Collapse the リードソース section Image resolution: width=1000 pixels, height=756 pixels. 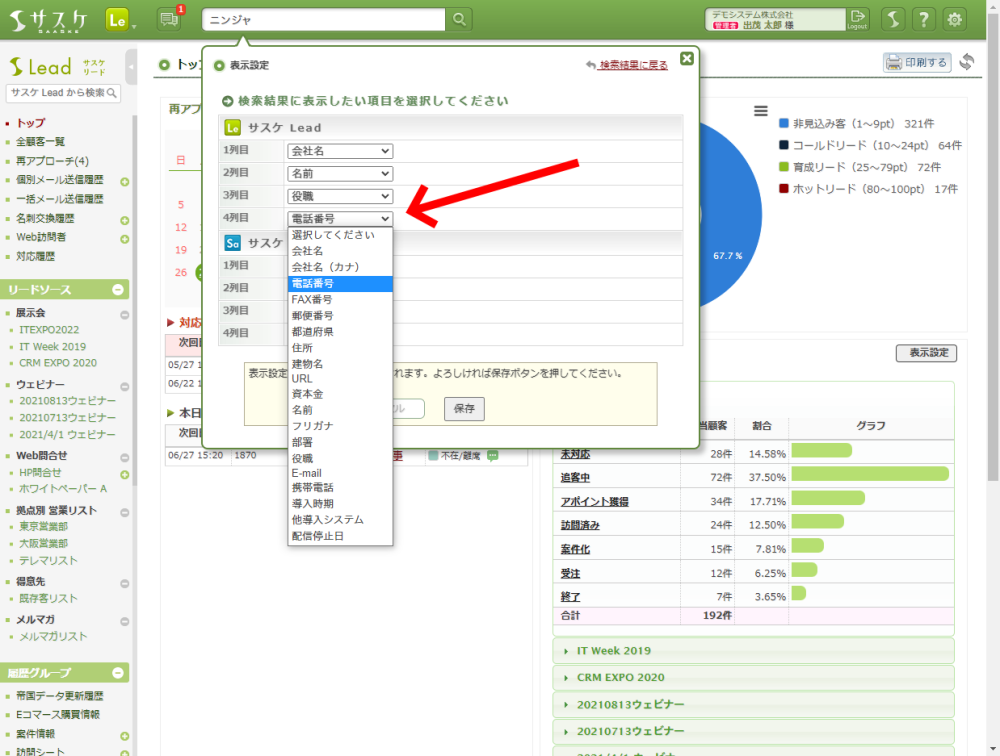pos(118,290)
